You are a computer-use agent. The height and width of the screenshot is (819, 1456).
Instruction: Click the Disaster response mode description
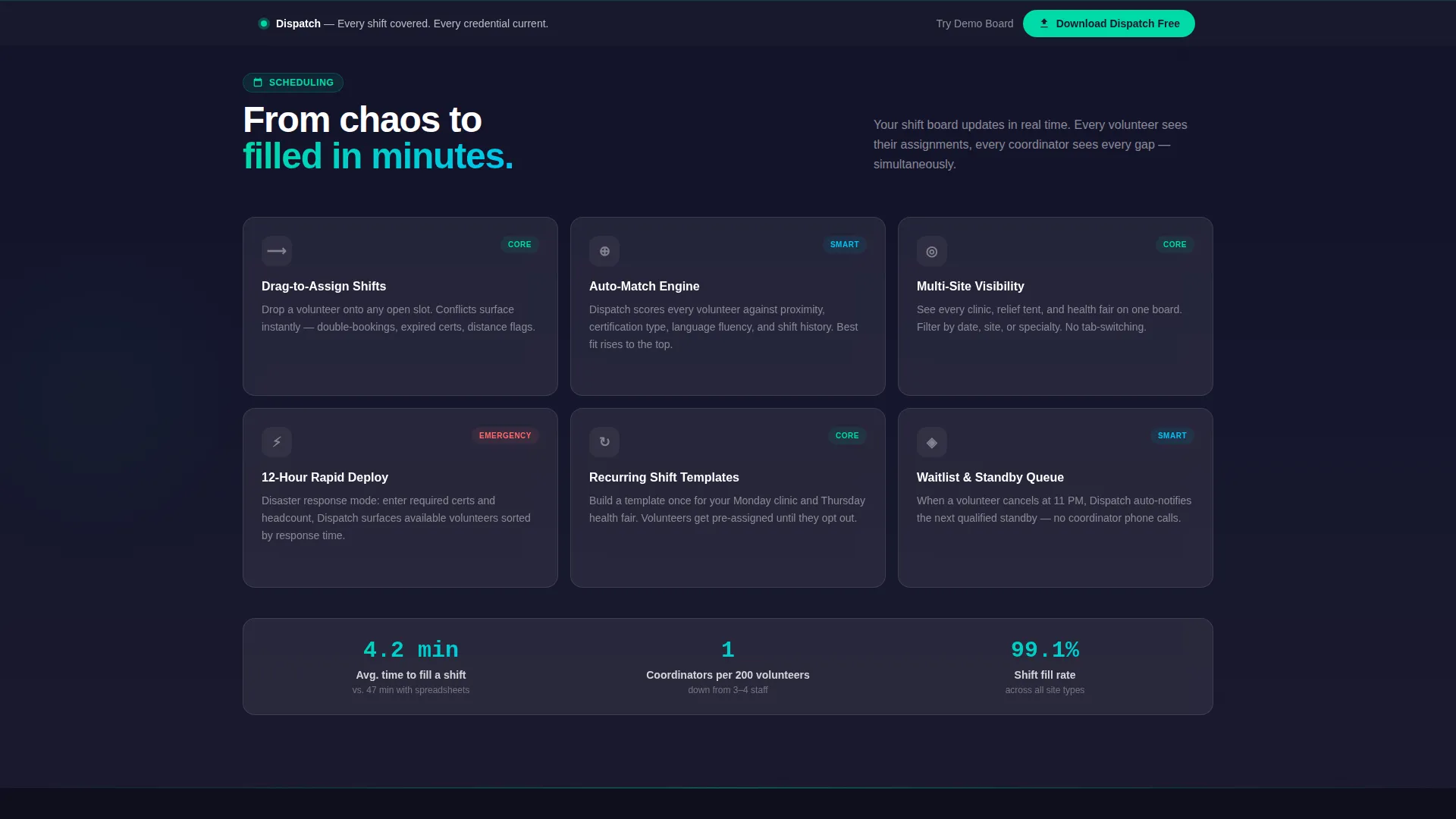(x=397, y=518)
